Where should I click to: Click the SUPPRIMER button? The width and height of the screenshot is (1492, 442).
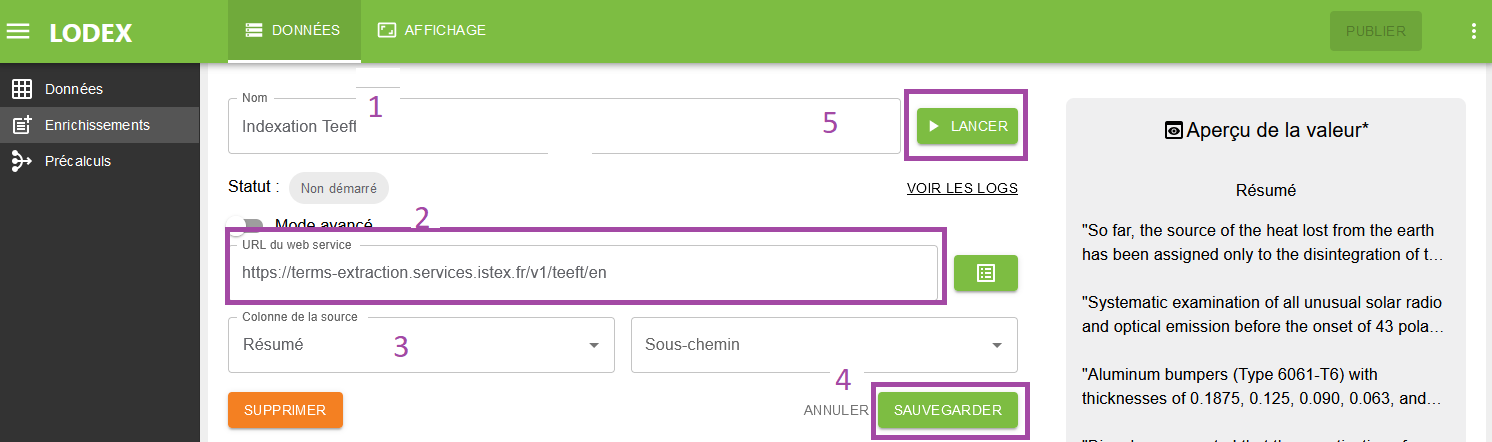point(285,410)
